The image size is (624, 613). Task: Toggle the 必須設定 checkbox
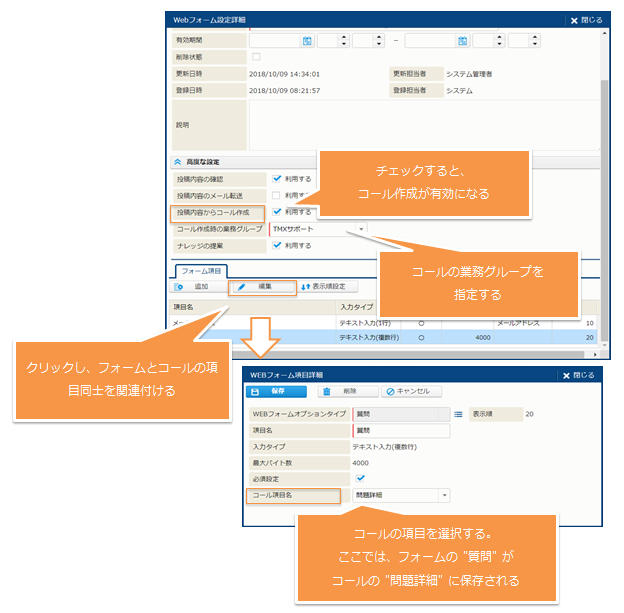(x=362, y=478)
